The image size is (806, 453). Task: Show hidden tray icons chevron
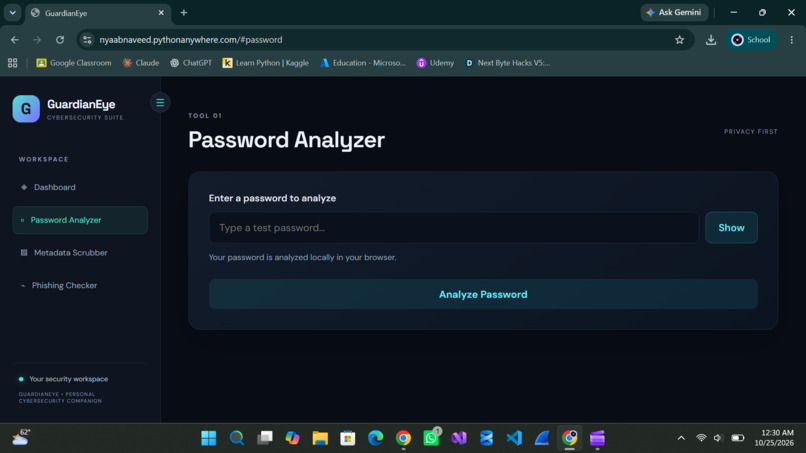(681, 438)
